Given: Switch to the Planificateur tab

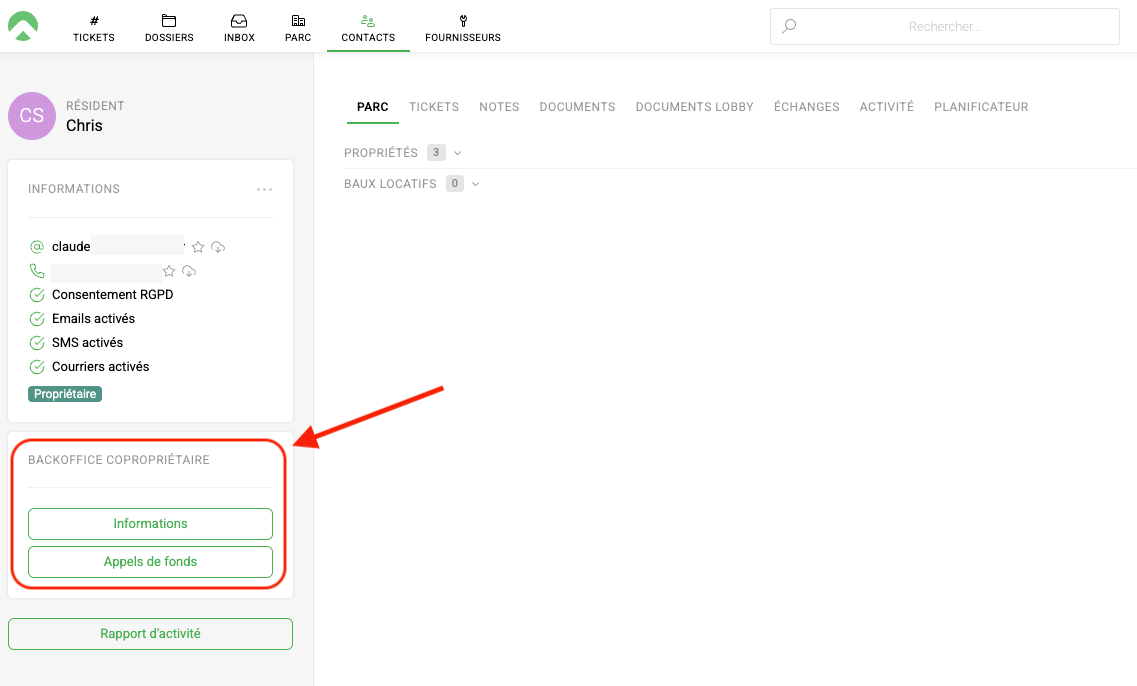Looking at the screenshot, I should [x=980, y=107].
